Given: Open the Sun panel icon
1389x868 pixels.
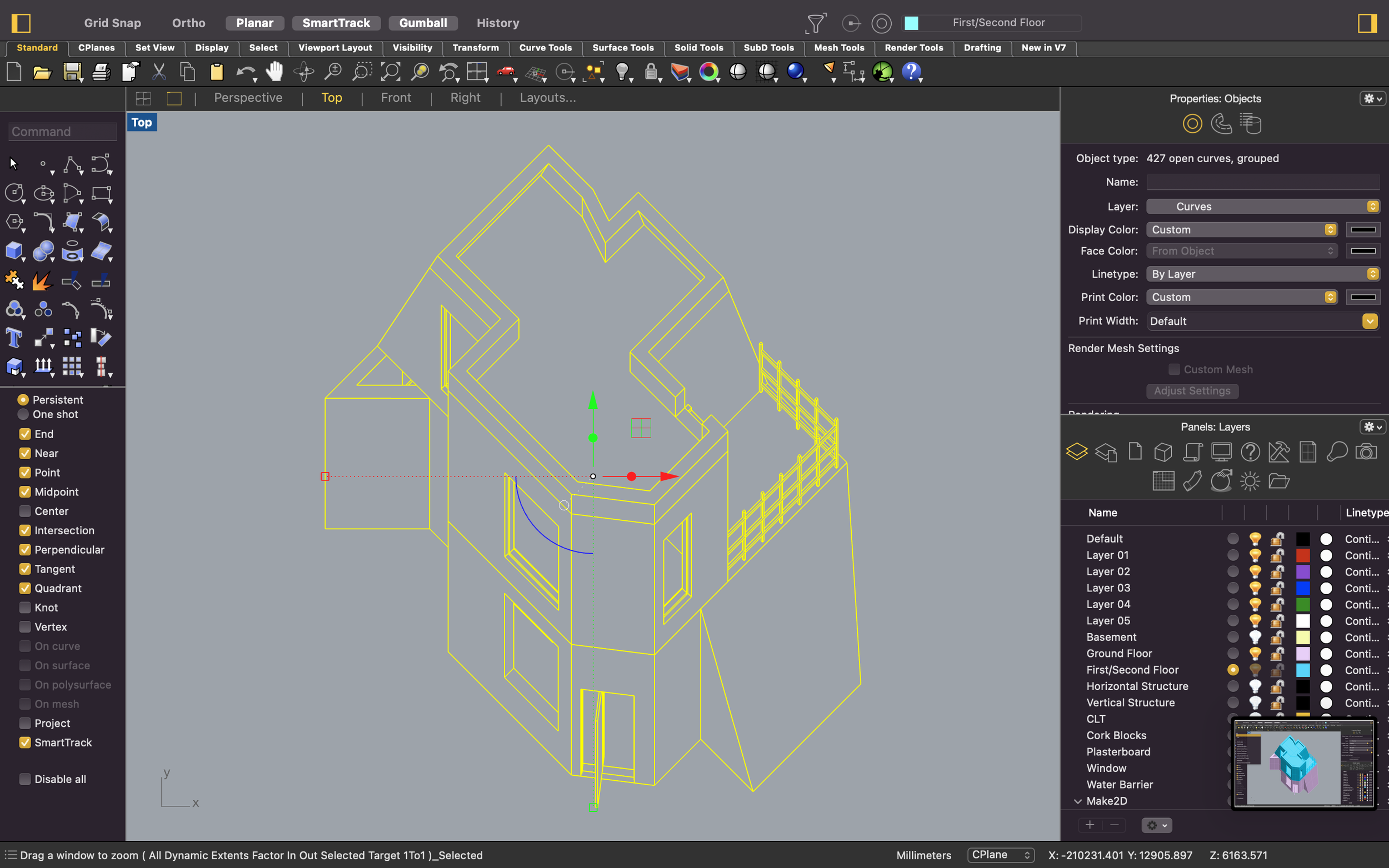Looking at the screenshot, I should [1250, 481].
